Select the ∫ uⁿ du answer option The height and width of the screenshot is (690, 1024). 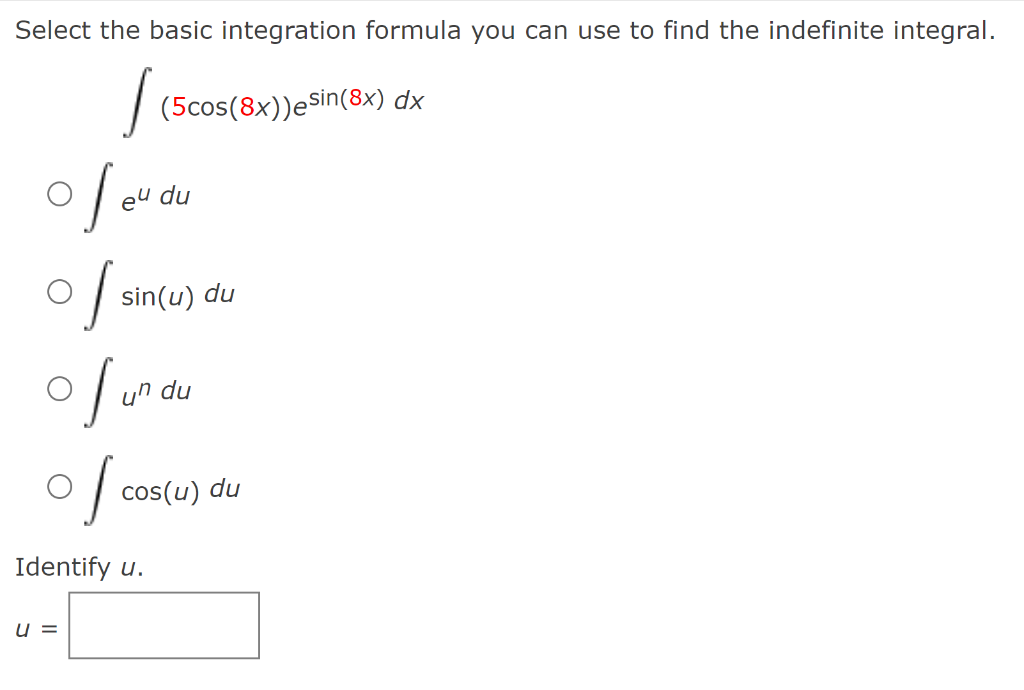point(59,387)
